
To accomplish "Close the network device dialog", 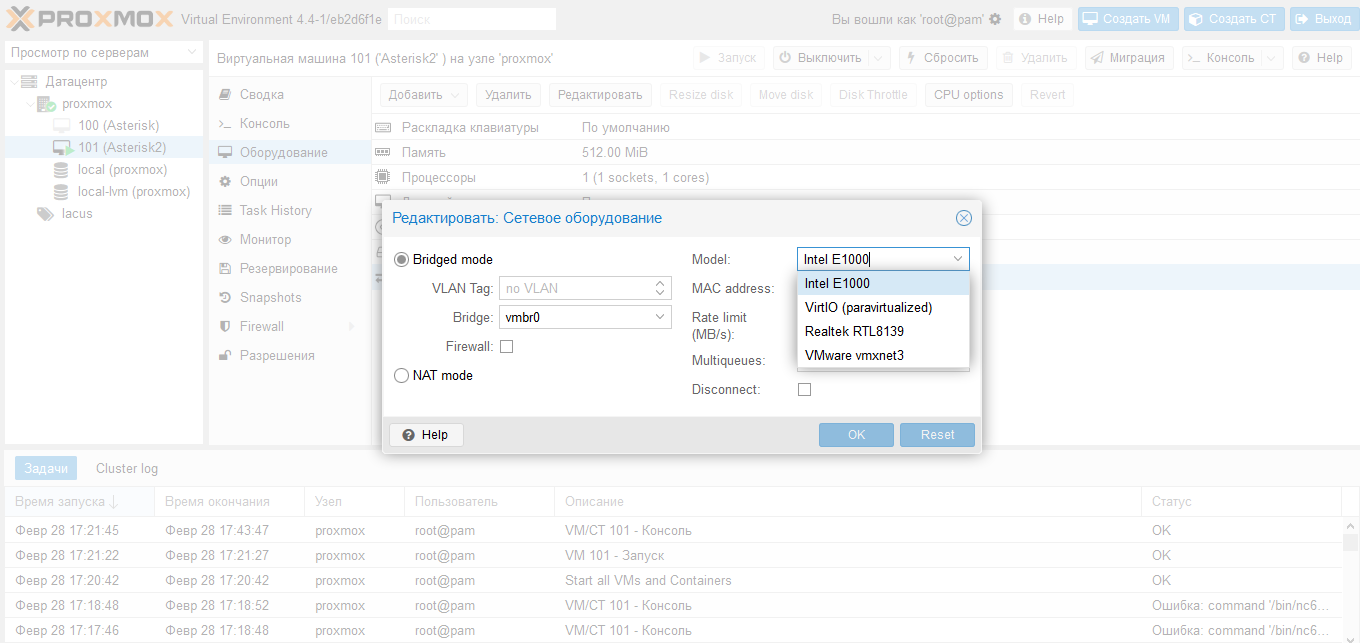I will pyautogui.click(x=963, y=218).
